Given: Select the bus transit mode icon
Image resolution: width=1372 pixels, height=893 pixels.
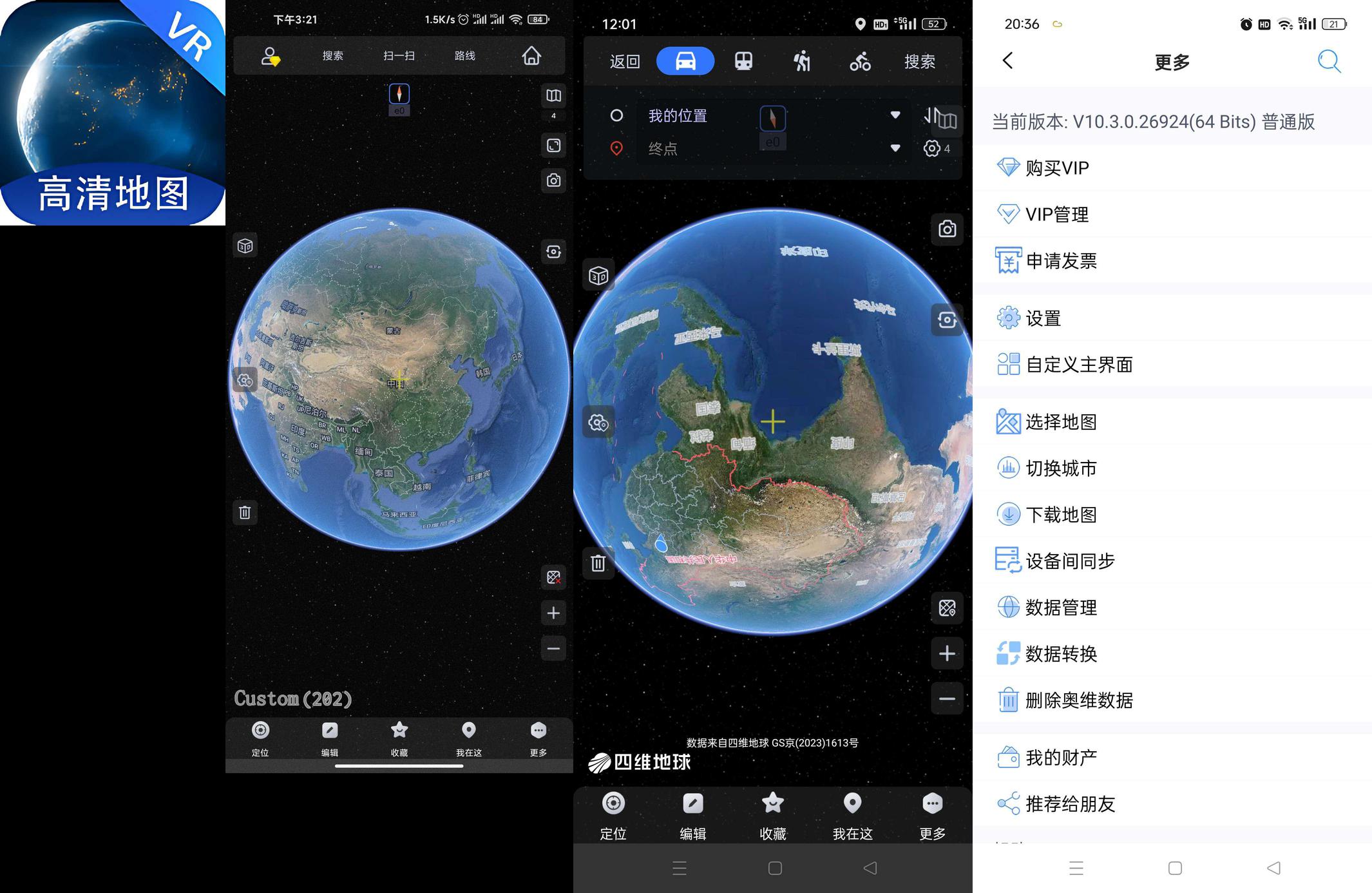Looking at the screenshot, I should [x=743, y=61].
